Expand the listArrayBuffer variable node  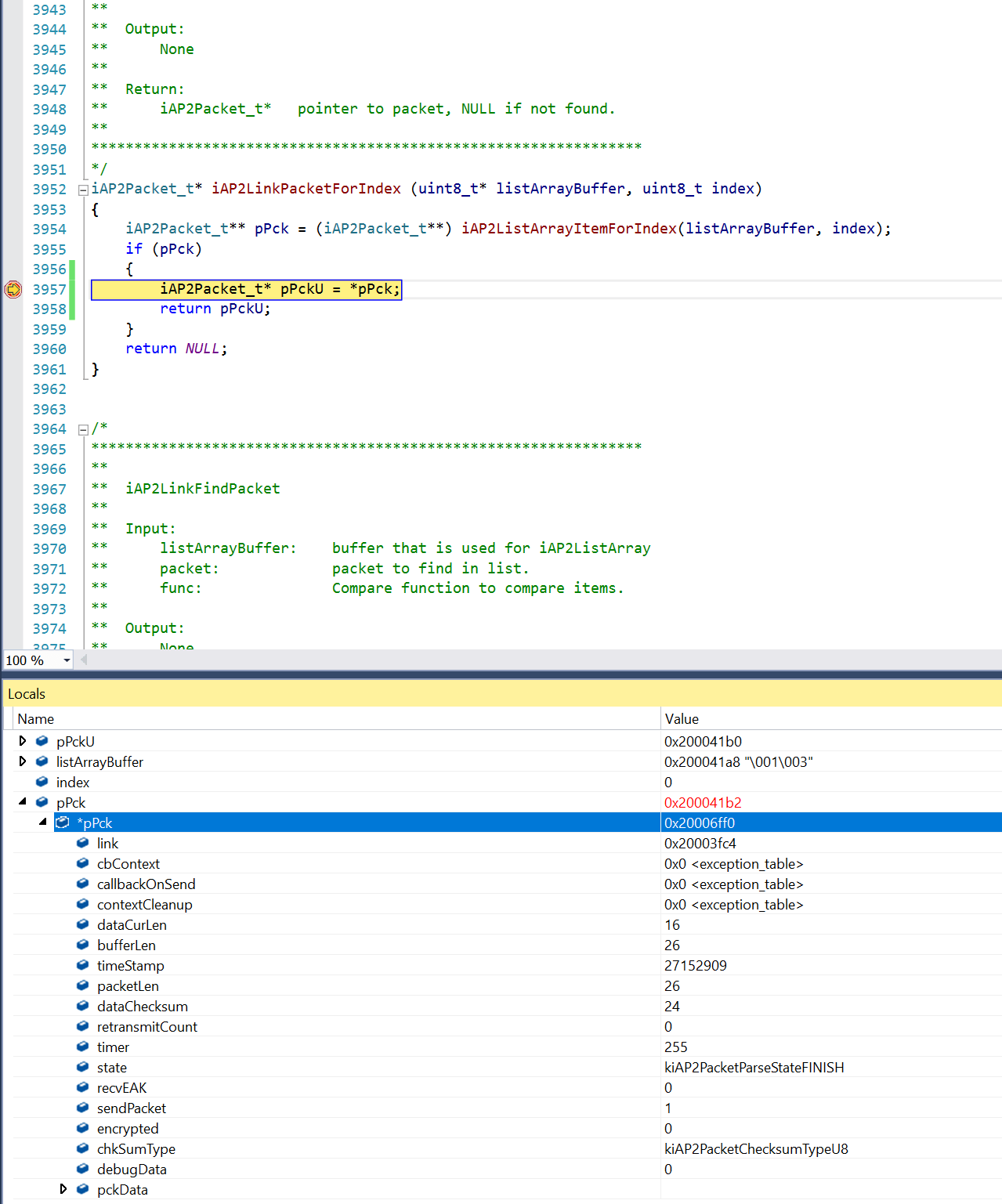[22, 761]
